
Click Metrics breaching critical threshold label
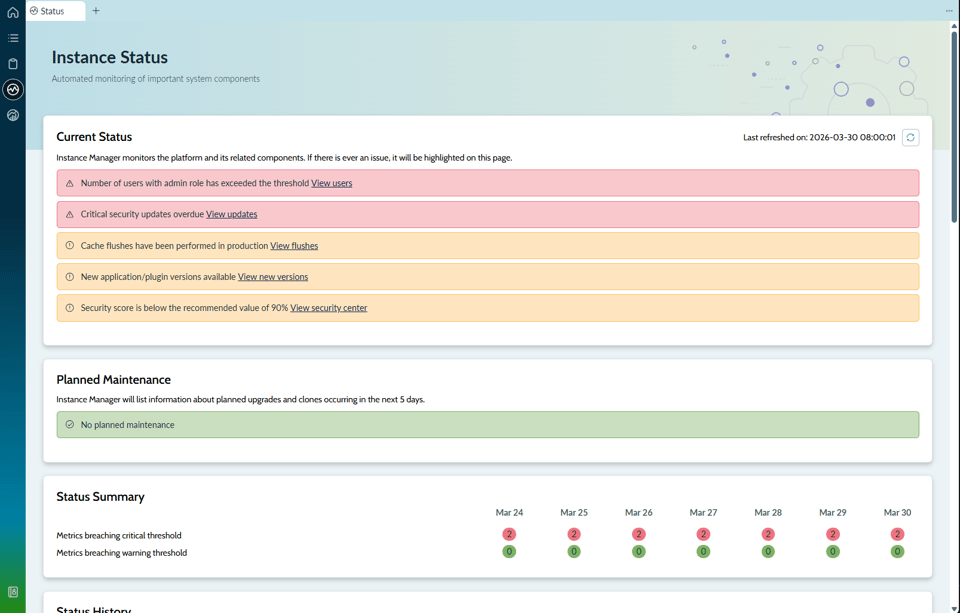tap(119, 535)
